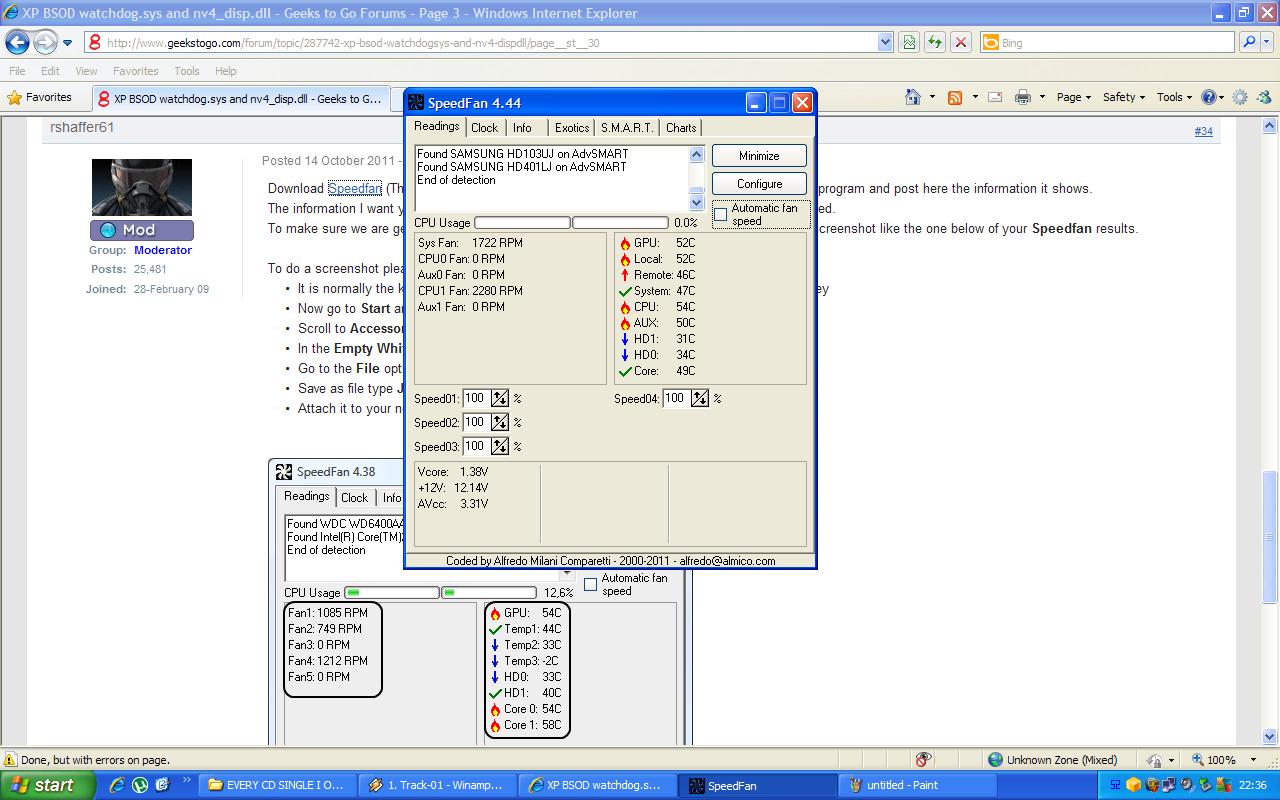Click the Messenger people icon in the command bar
This screenshot has width=1280, height=800.
tap(1264, 97)
